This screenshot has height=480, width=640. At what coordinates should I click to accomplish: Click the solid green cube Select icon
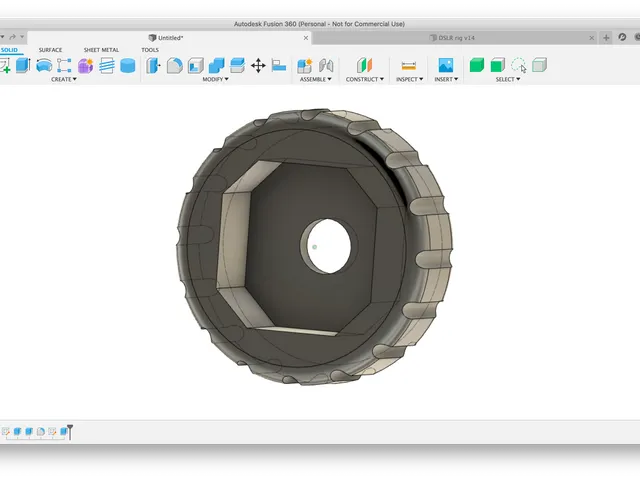coord(477,65)
